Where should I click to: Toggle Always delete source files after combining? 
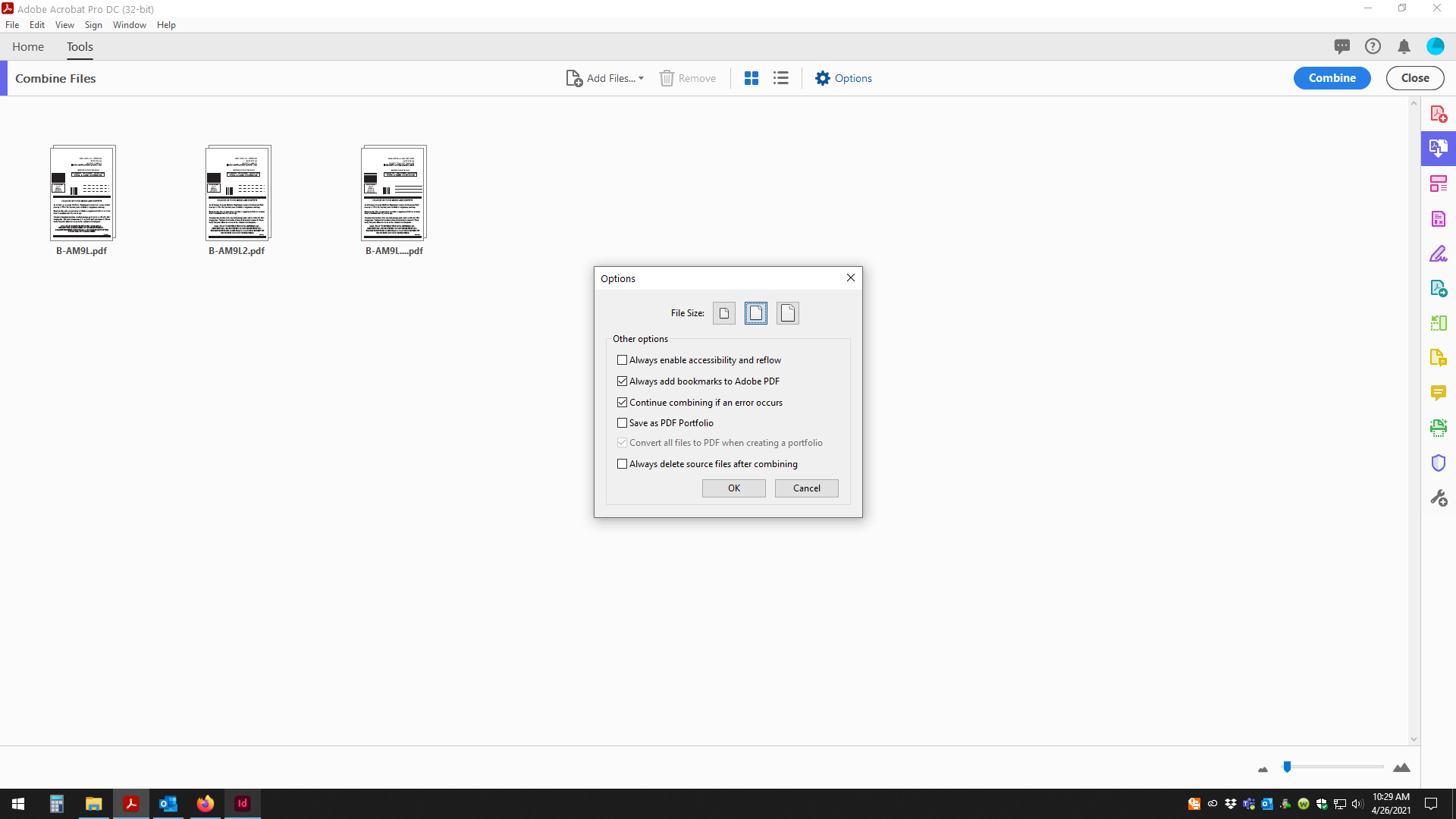pos(622,463)
